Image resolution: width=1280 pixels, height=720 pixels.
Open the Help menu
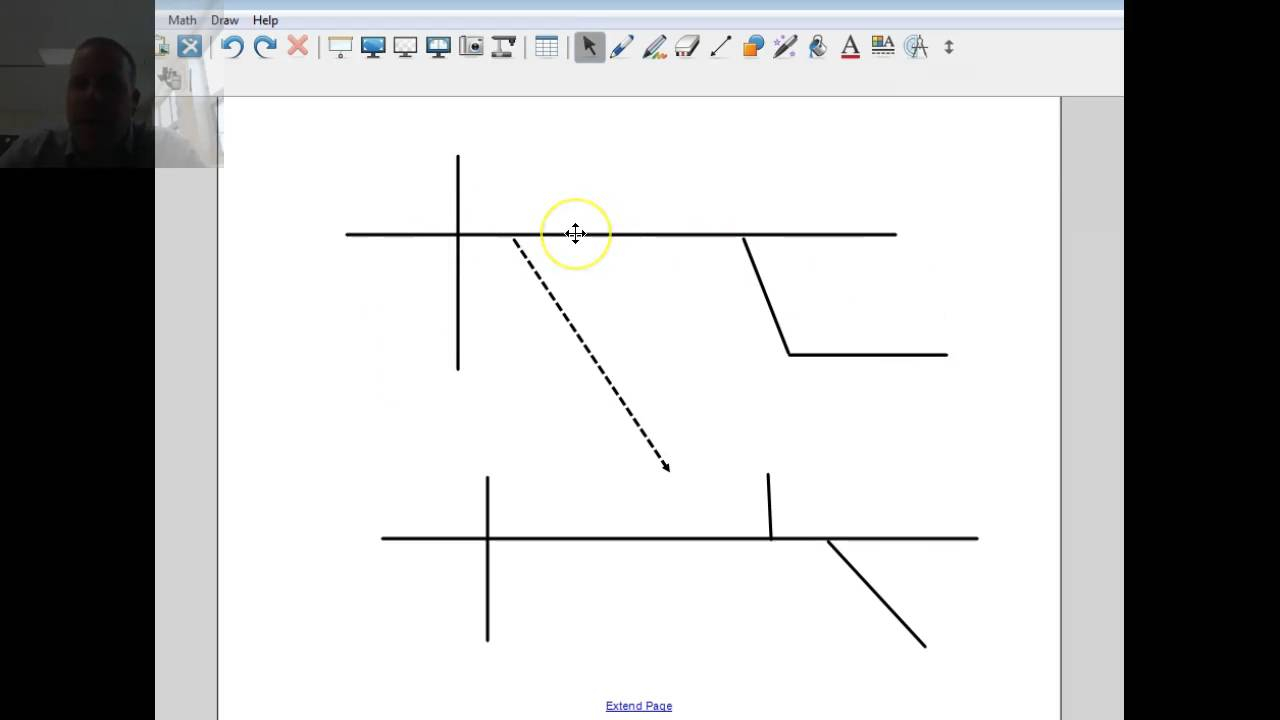click(x=265, y=20)
